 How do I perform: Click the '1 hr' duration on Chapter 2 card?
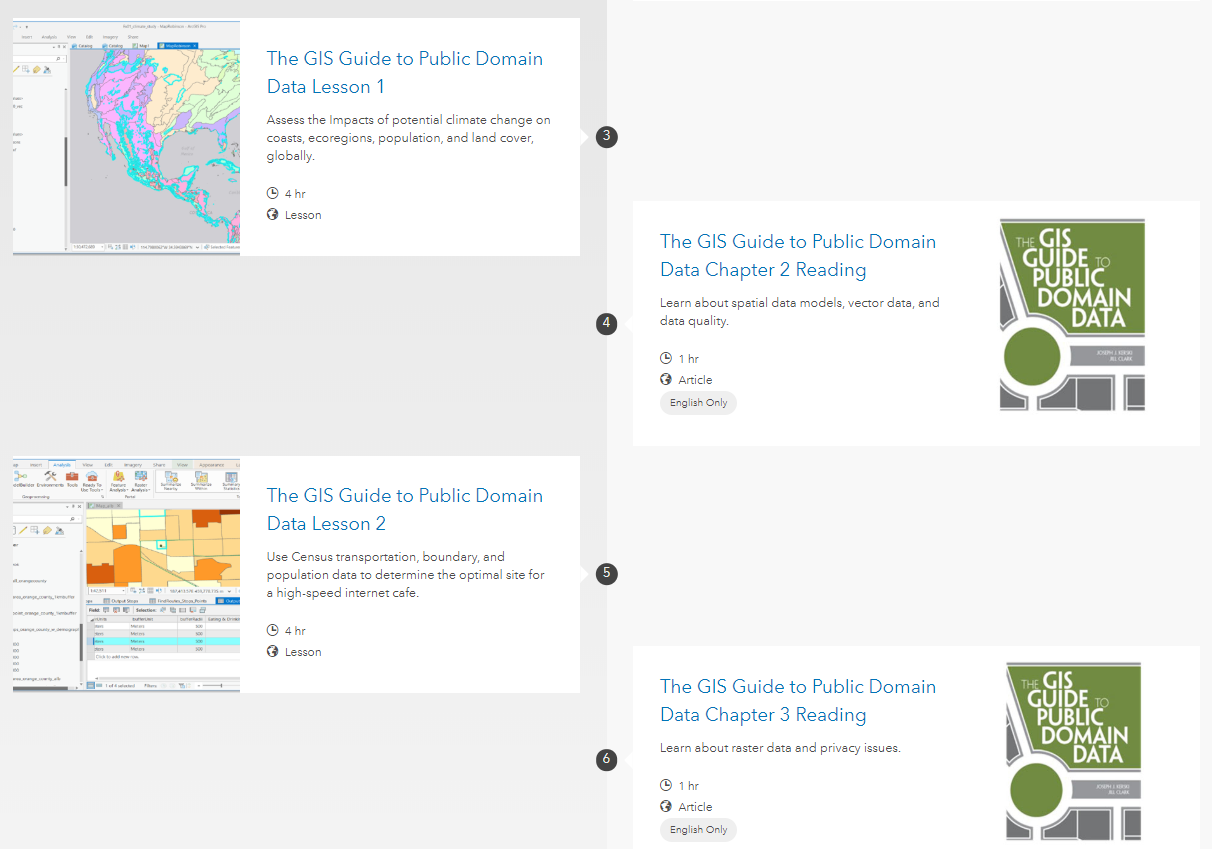[x=689, y=359]
